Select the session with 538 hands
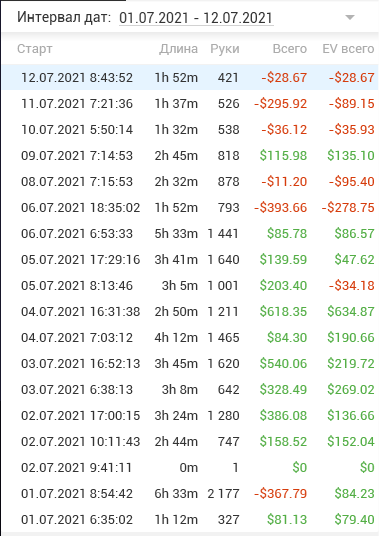This screenshot has height=536, width=379. pyautogui.click(x=190, y=129)
